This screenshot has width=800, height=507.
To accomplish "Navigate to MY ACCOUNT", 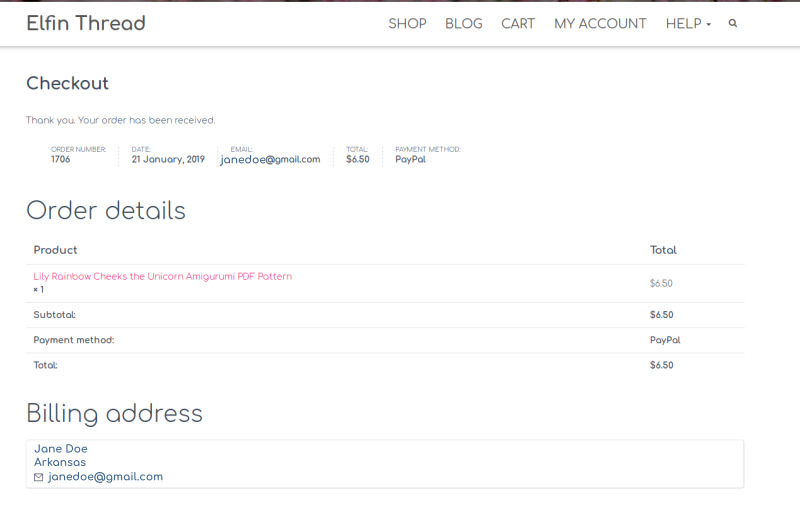I will coord(600,23).
